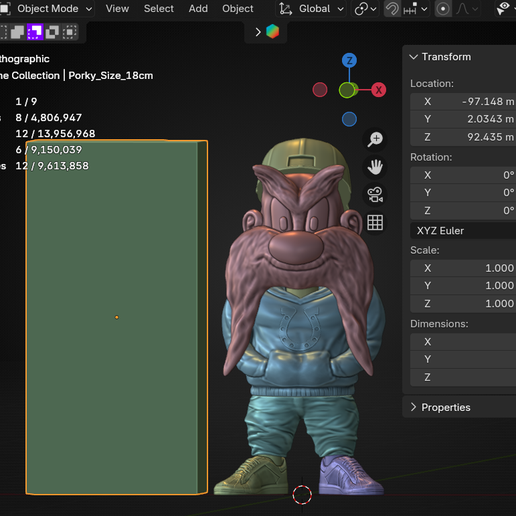Toggle the camera view button

click(x=375, y=195)
